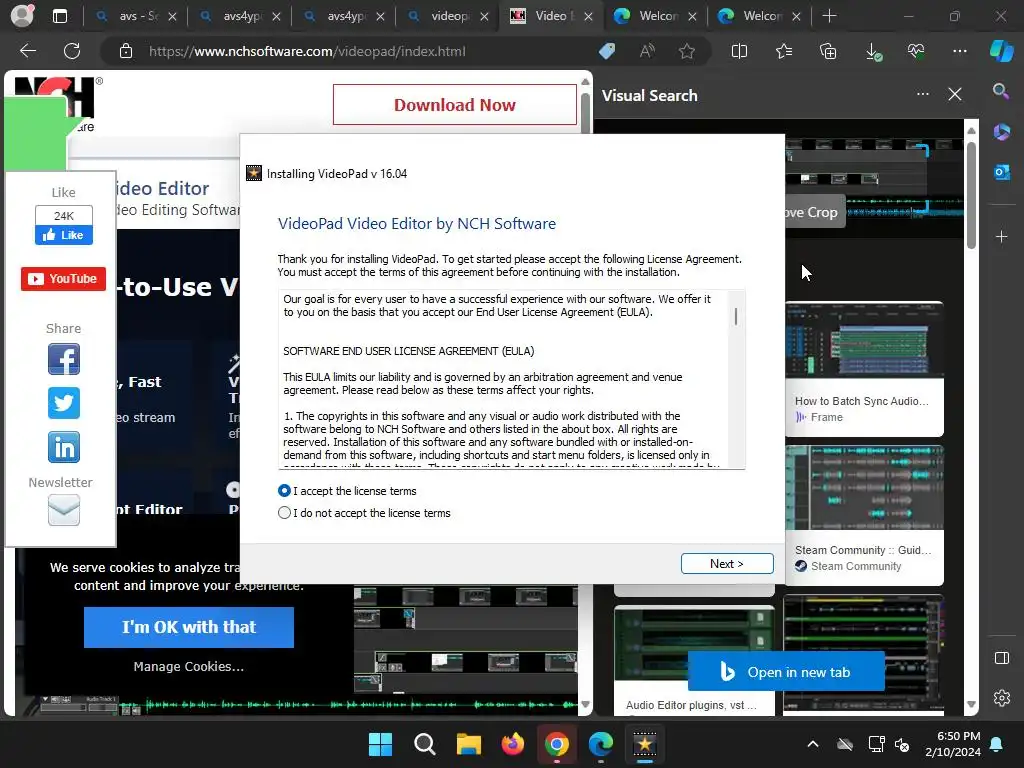Share page via Facebook icon
Screen dimensions: 1024x768
click(x=64, y=359)
